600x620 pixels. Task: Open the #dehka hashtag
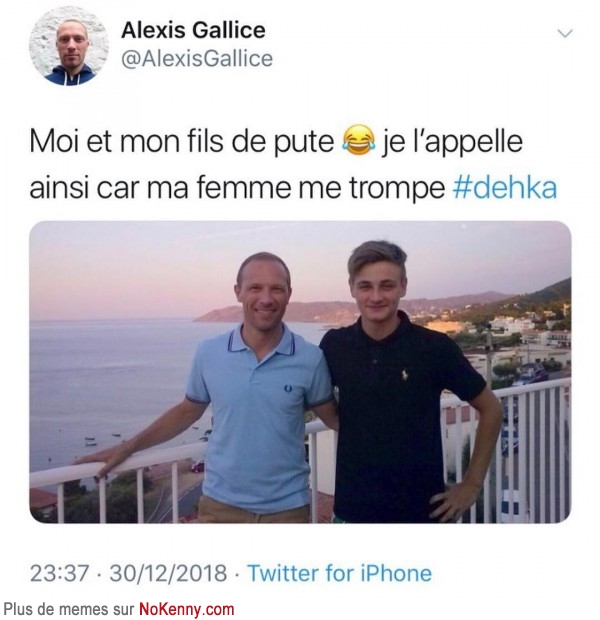[x=505, y=188]
